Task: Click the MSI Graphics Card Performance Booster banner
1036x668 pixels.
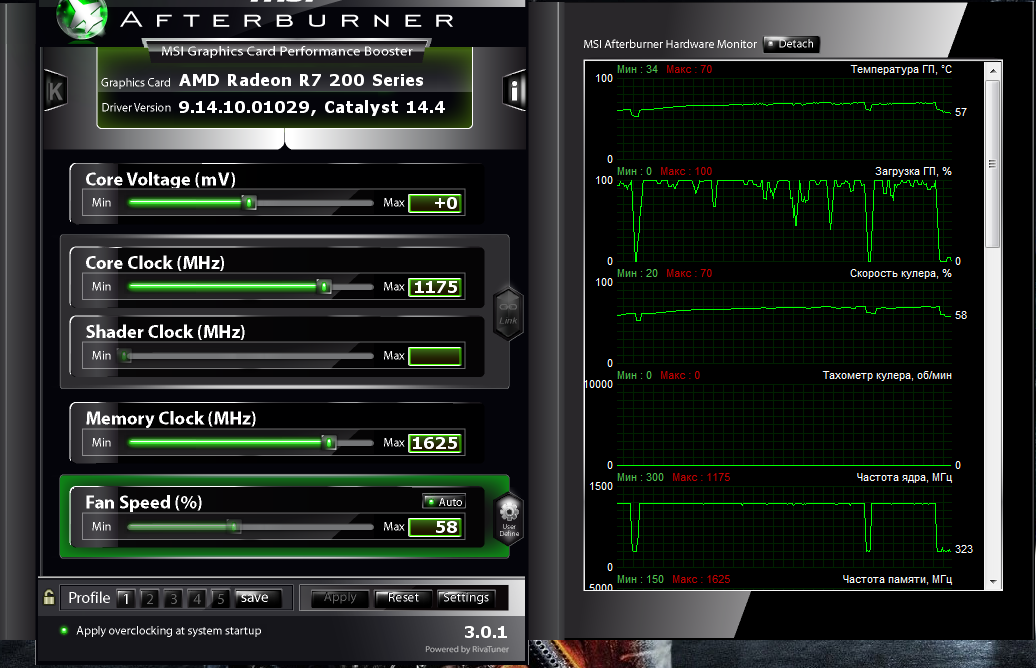Action: 287,52
